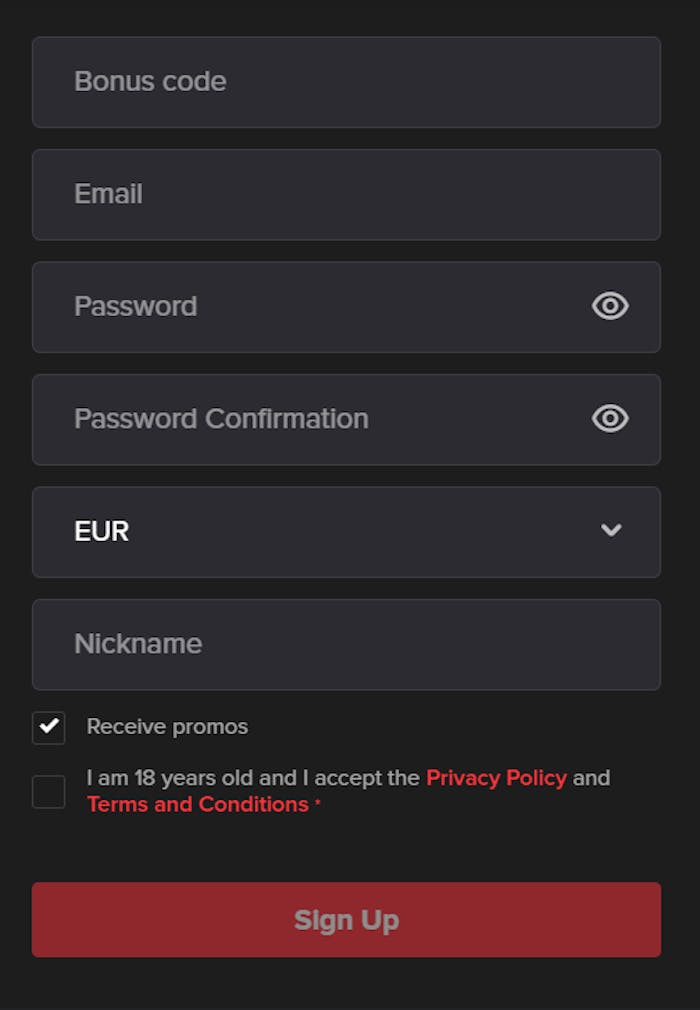Focus the Bonus code input field
The height and width of the screenshot is (1010, 700).
[x=346, y=82]
